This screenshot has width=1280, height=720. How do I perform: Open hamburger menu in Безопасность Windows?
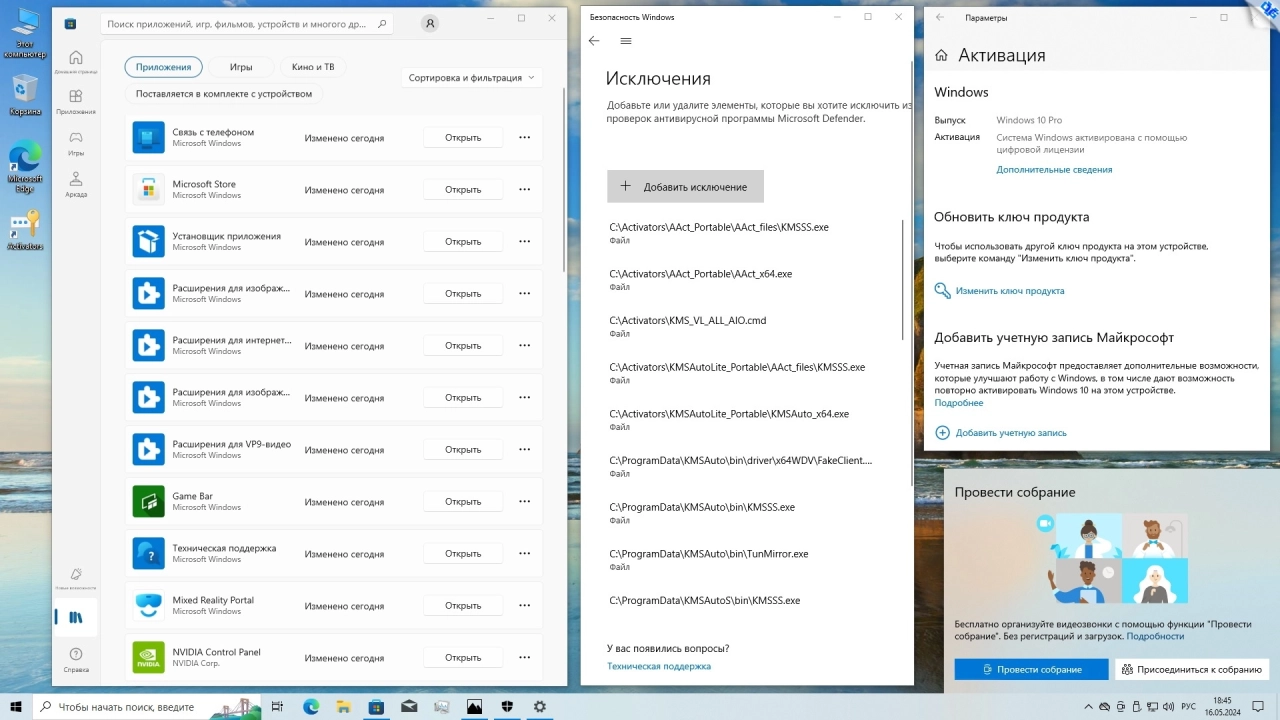pyautogui.click(x=626, y=41)
